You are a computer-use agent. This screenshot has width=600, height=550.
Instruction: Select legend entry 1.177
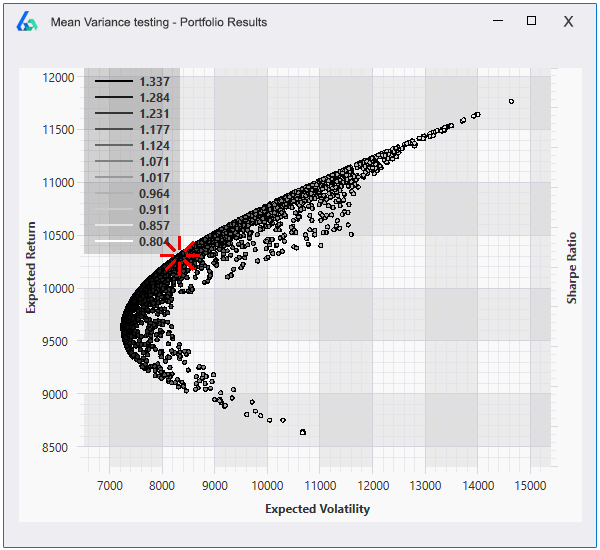[132, 130]
